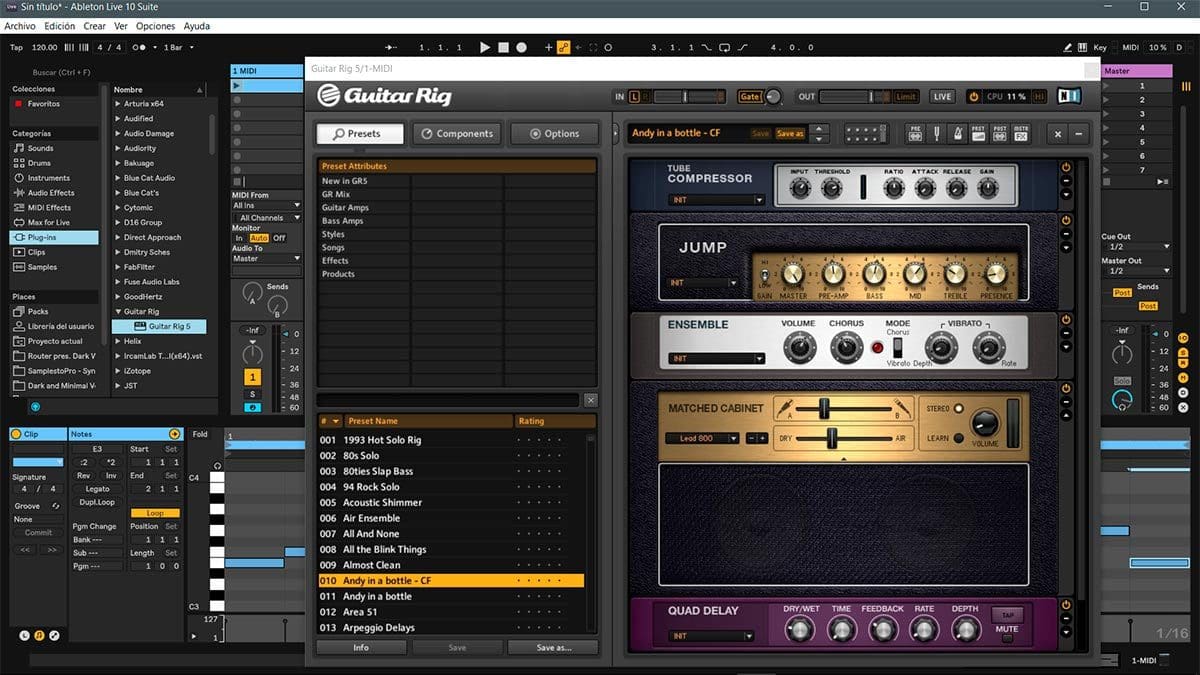1200x675 pixels.
Task: Enable automation arm in transport bar
Action: (x=563, y=47)
